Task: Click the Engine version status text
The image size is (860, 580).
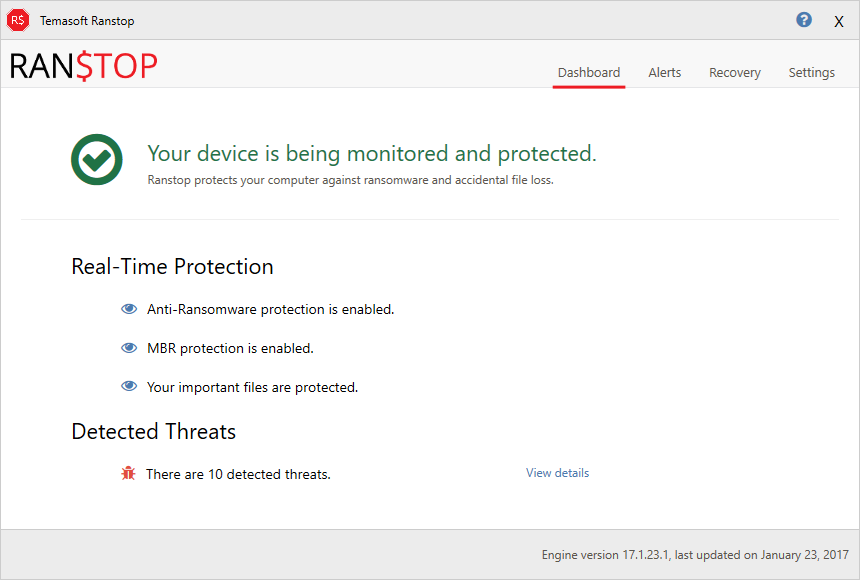Action: point(695,555)
